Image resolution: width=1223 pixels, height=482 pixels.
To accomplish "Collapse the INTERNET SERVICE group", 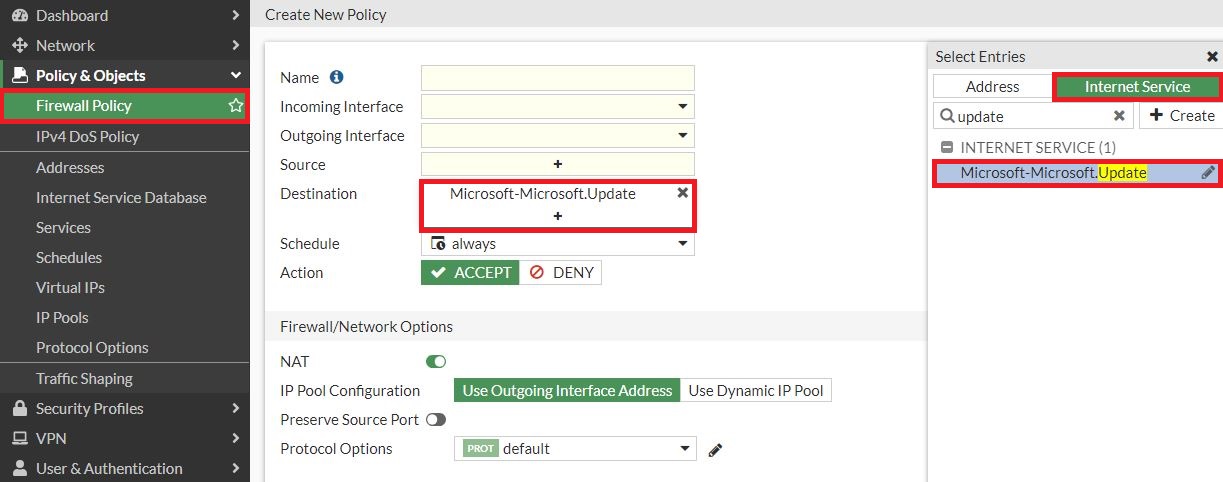I will tap(946, 147).
